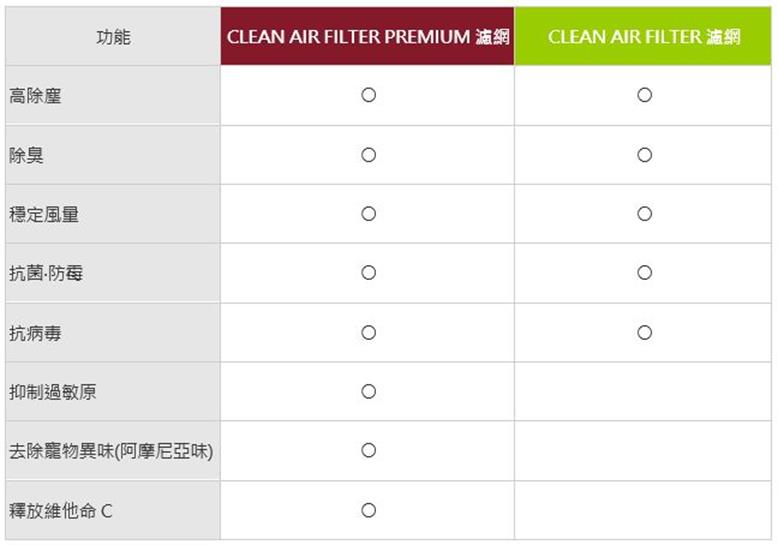
Task: Click the Premium circle for 抗病毒
Action: [x=368, y=333]
